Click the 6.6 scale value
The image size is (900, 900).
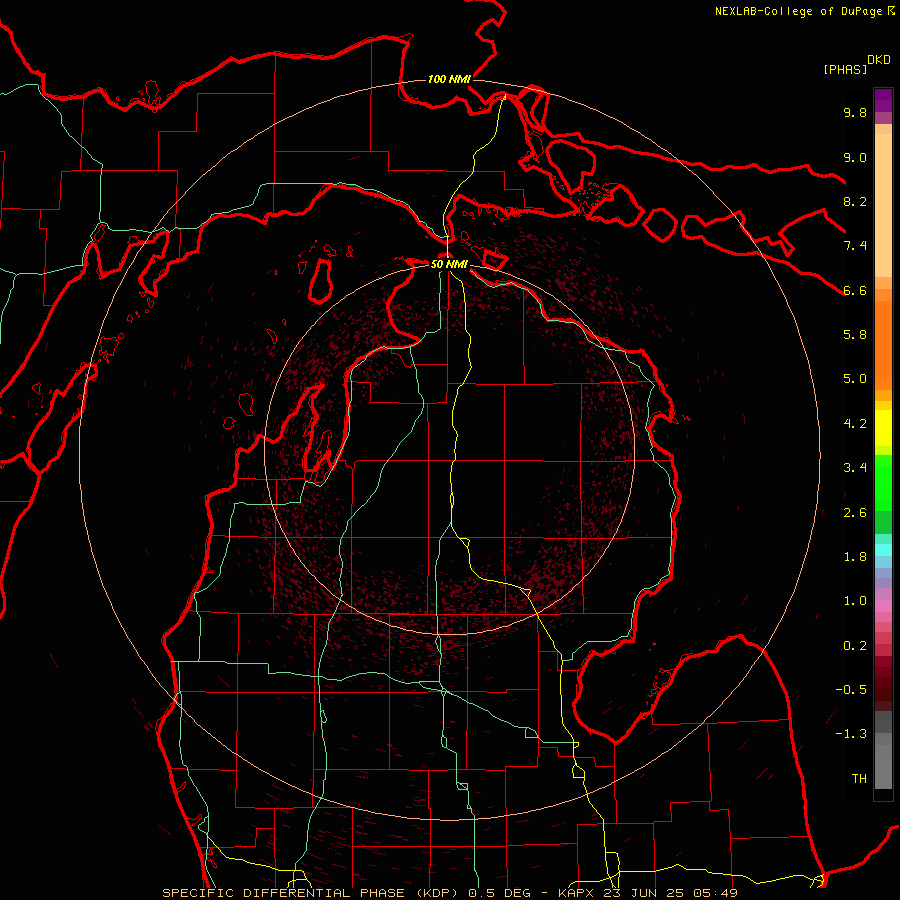[855, 290]
